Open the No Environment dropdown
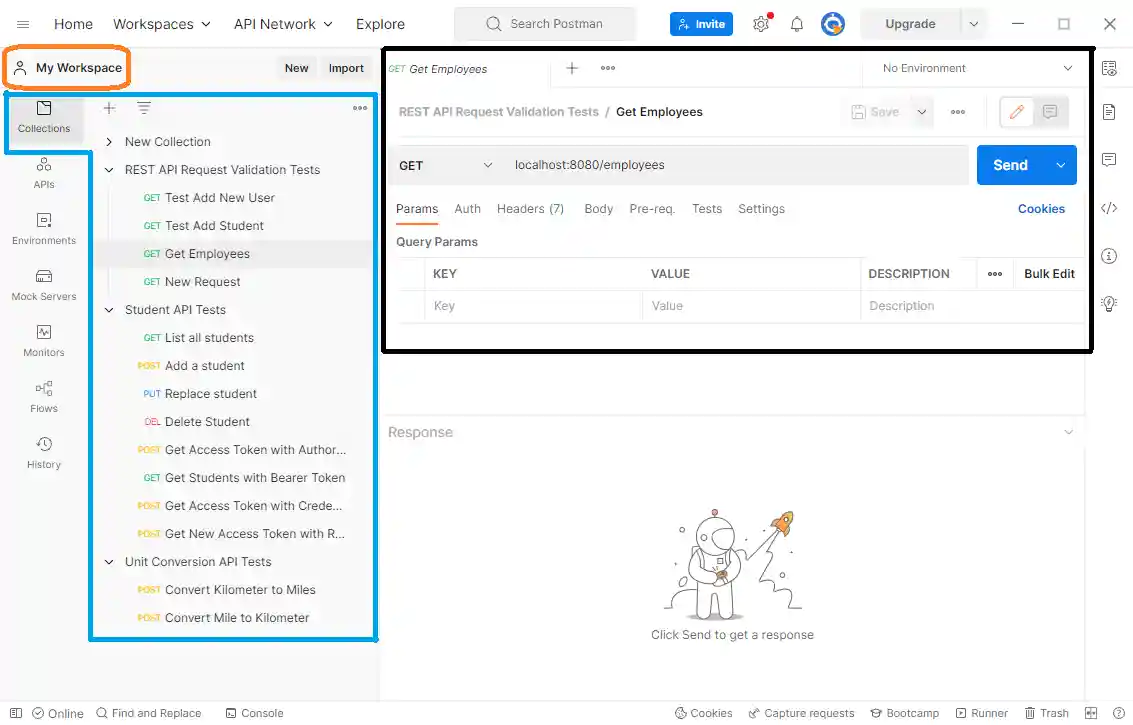 point(976,68)
